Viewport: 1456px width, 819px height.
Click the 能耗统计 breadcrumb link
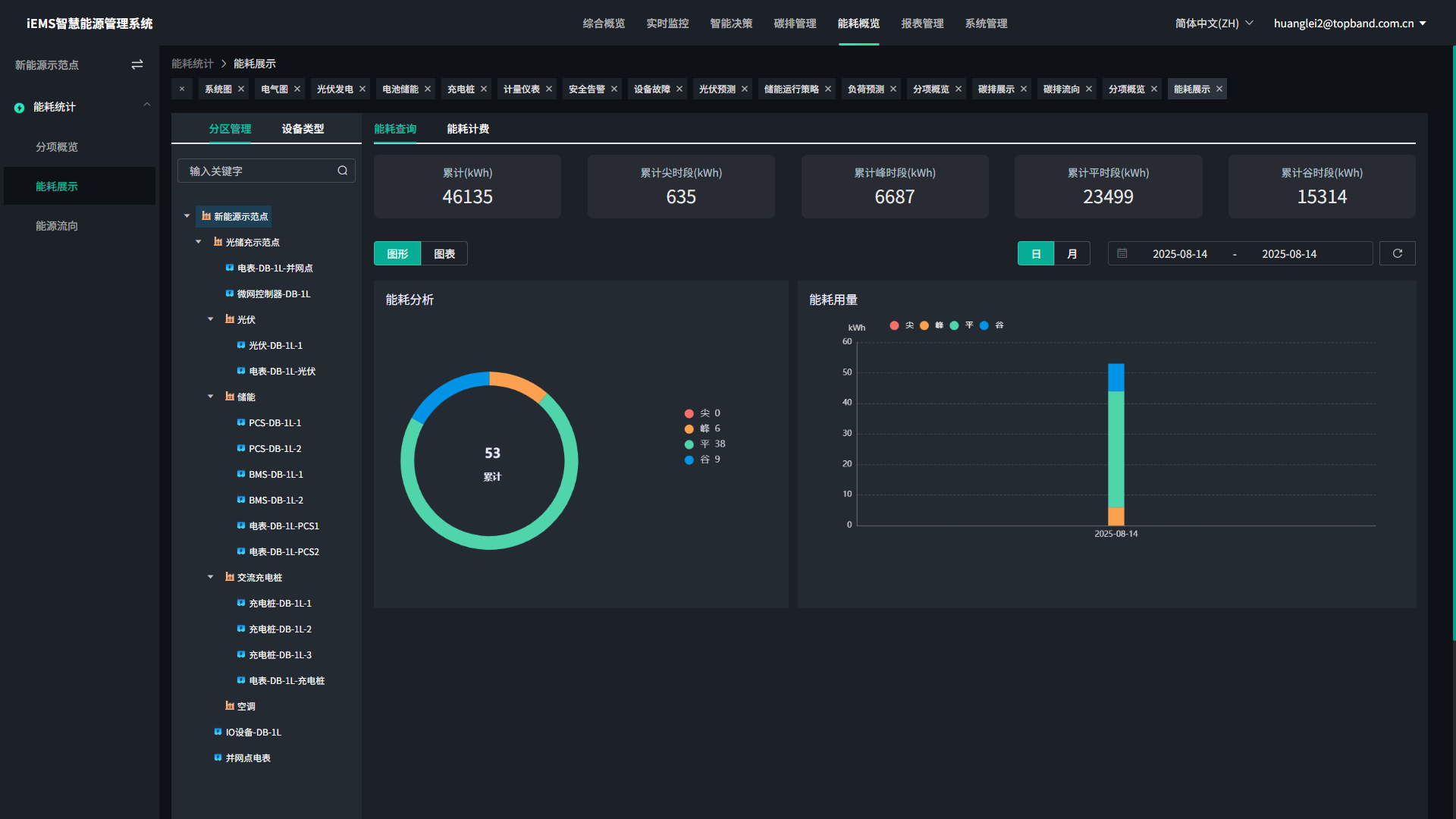coord(193,64)
